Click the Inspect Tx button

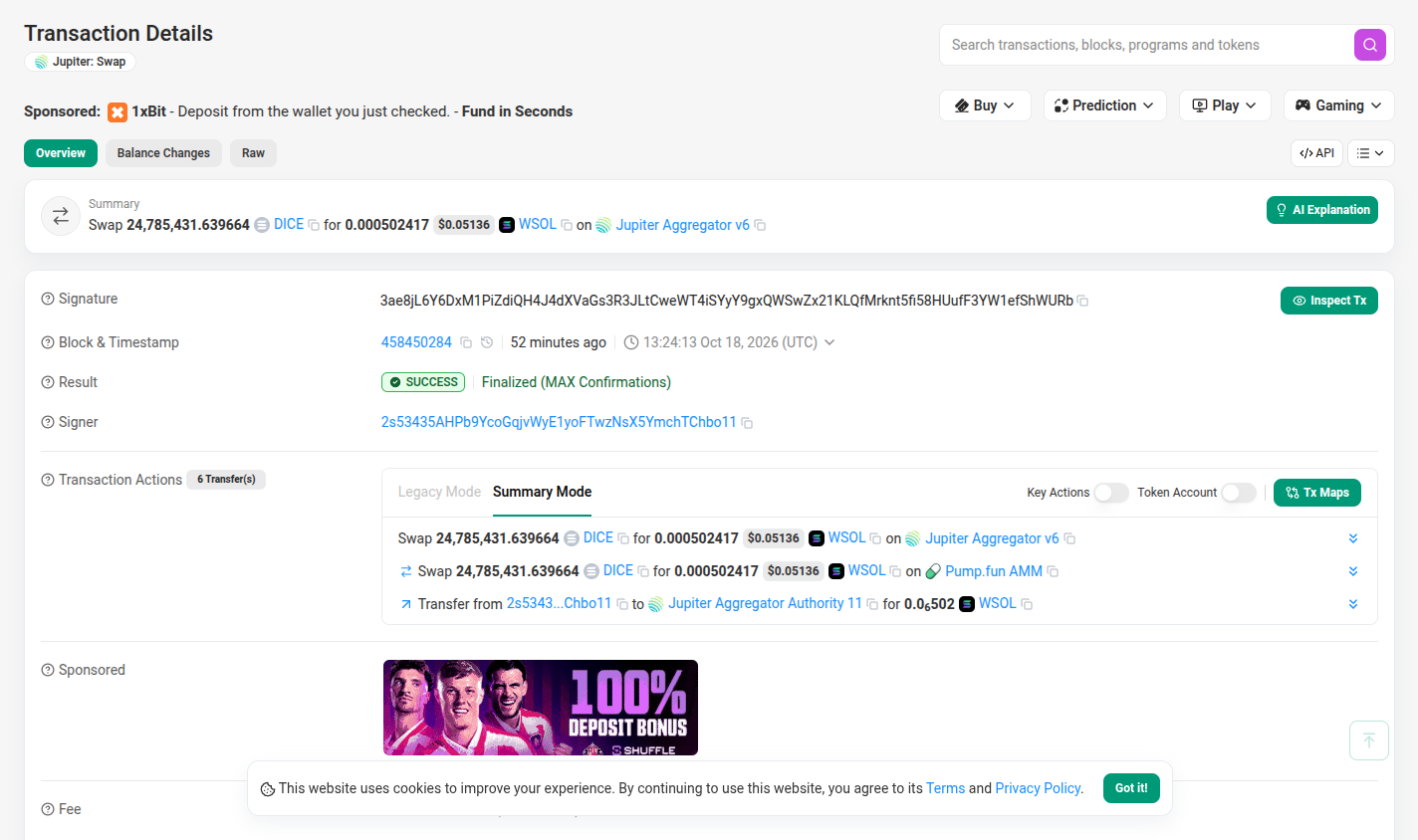(x=1329, y=301)
